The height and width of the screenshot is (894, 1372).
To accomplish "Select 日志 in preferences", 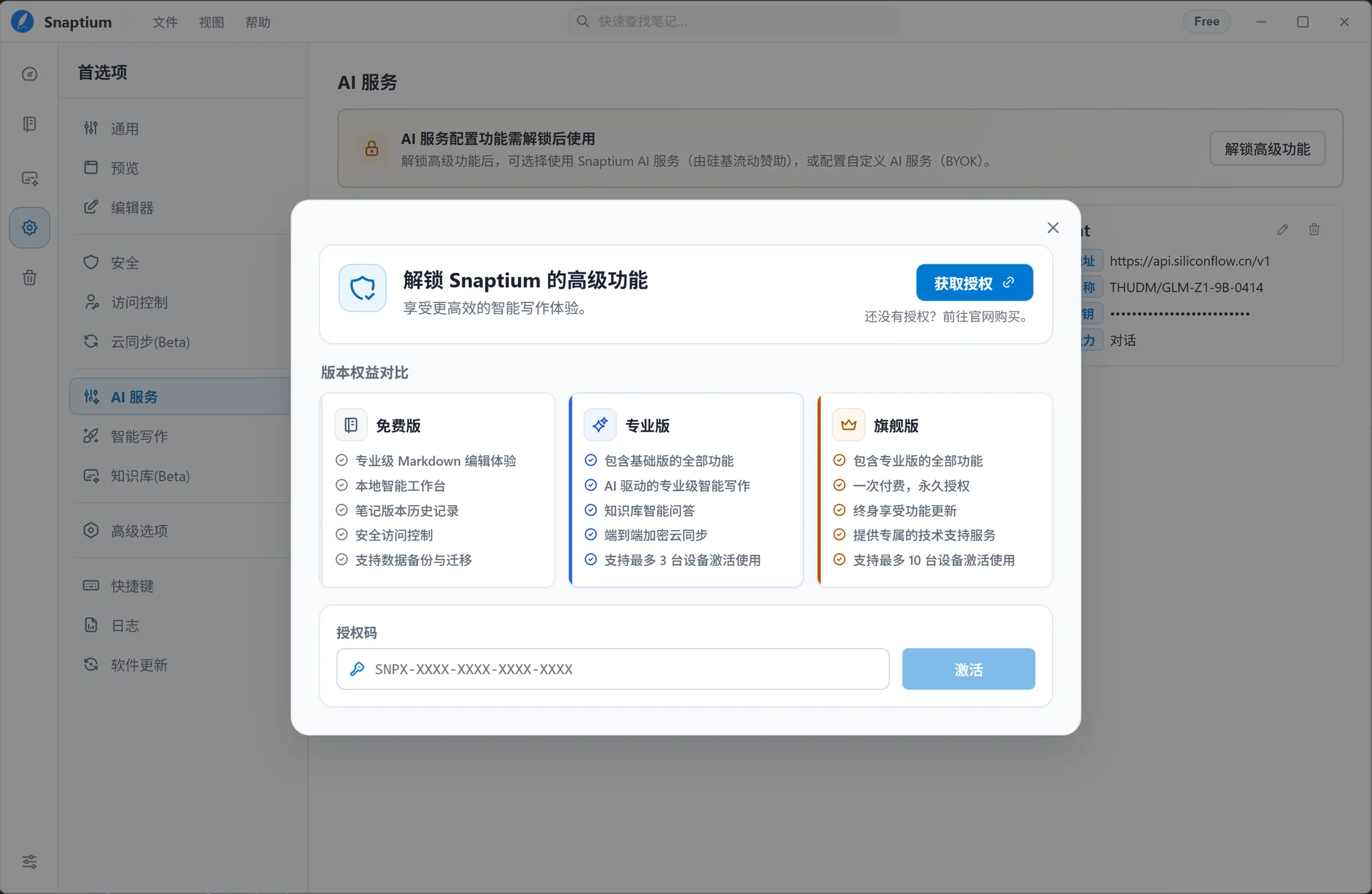I will click(182, 625).
